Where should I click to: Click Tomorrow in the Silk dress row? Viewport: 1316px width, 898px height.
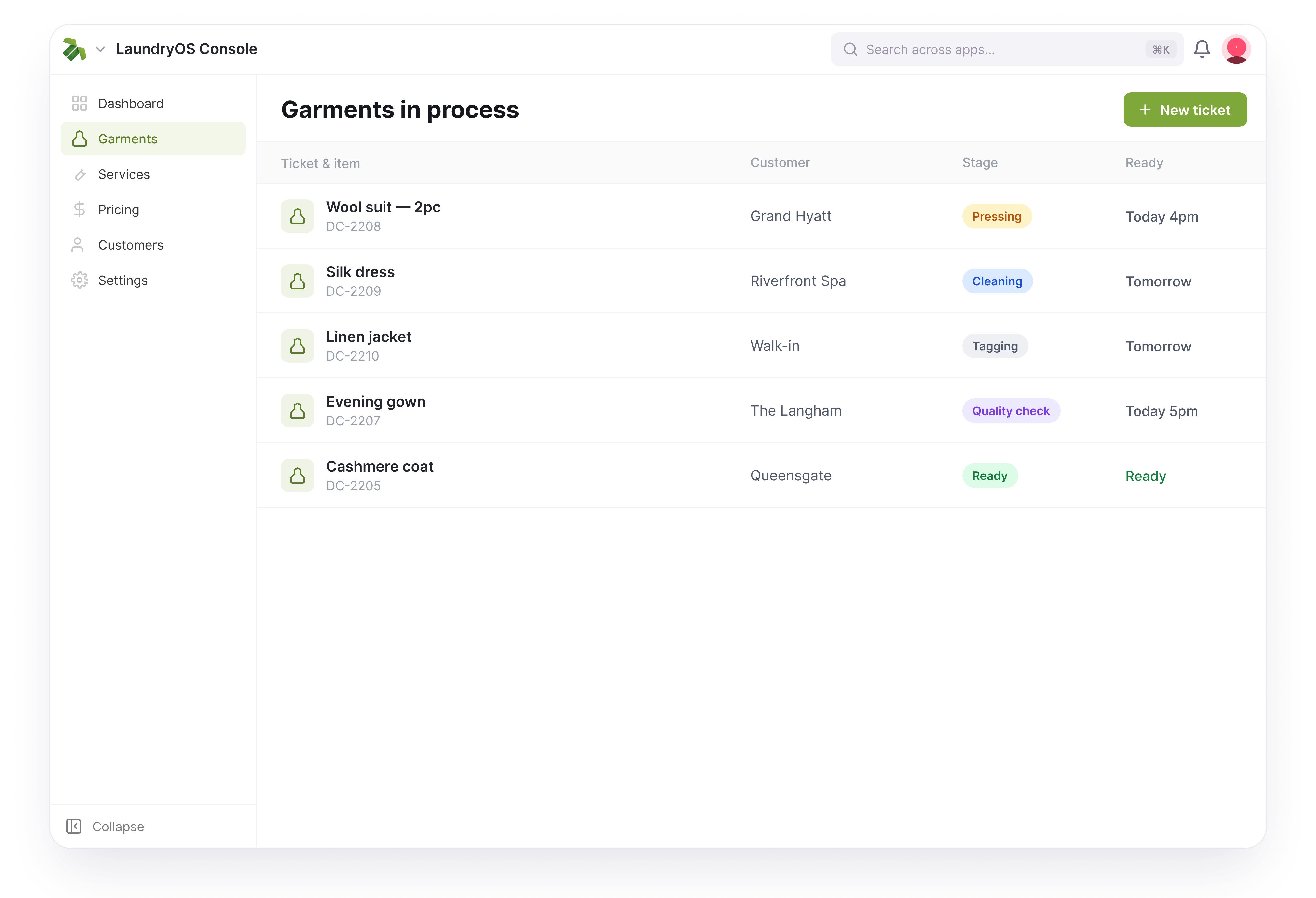pos(1158,281)
